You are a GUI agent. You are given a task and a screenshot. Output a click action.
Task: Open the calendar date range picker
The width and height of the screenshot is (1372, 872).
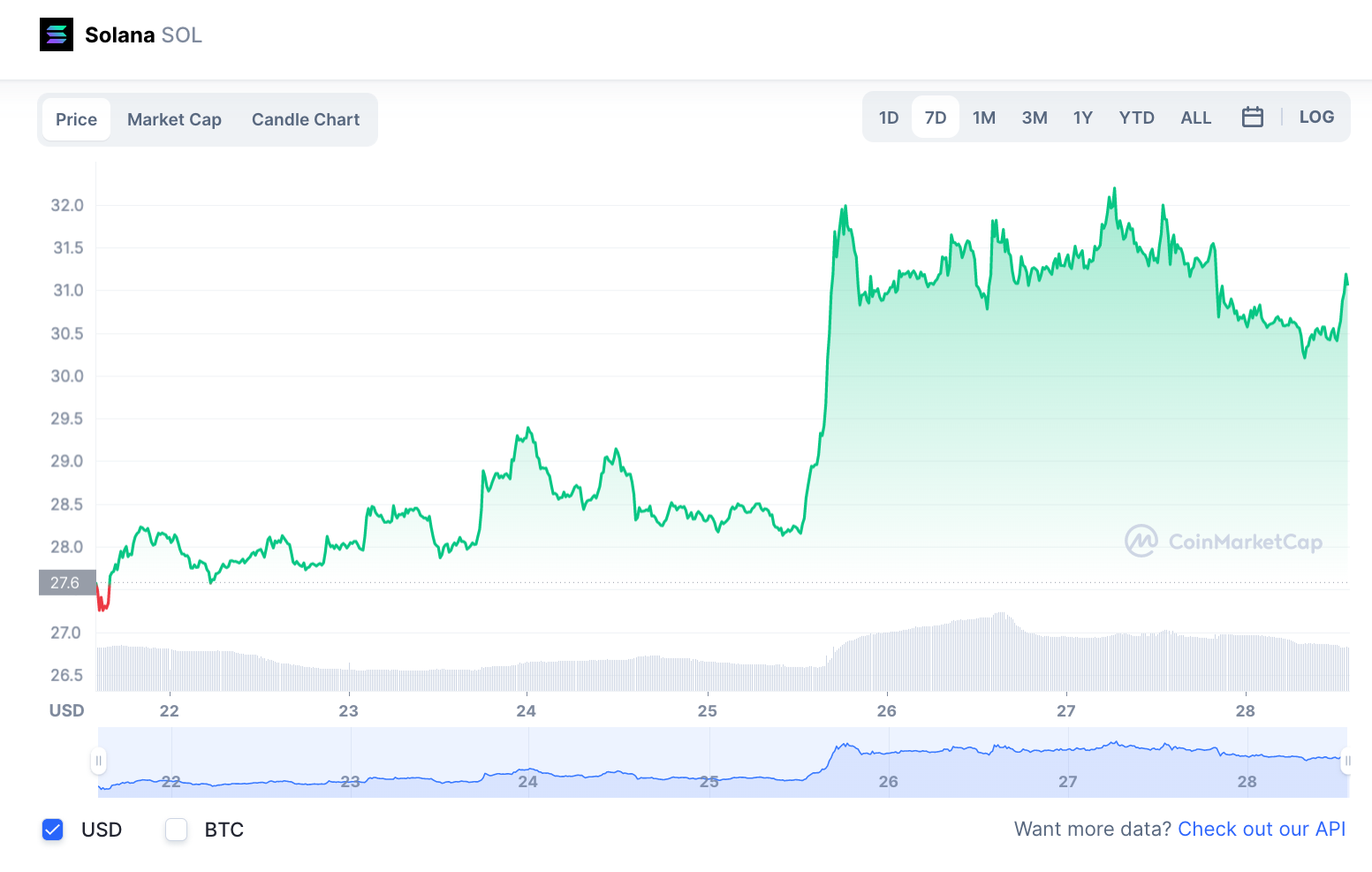click(1252, 117)
